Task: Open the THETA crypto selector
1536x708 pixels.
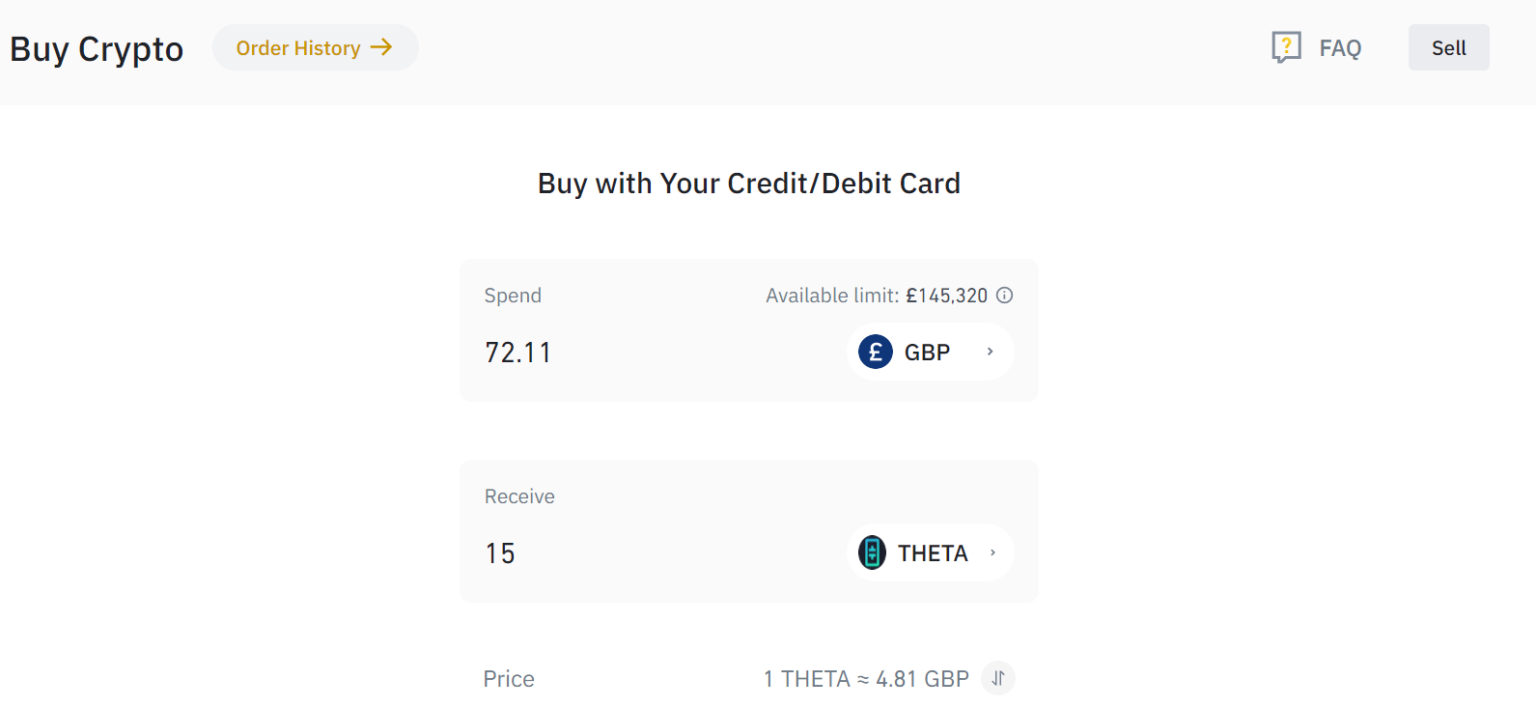Action: tap(931, 552)
